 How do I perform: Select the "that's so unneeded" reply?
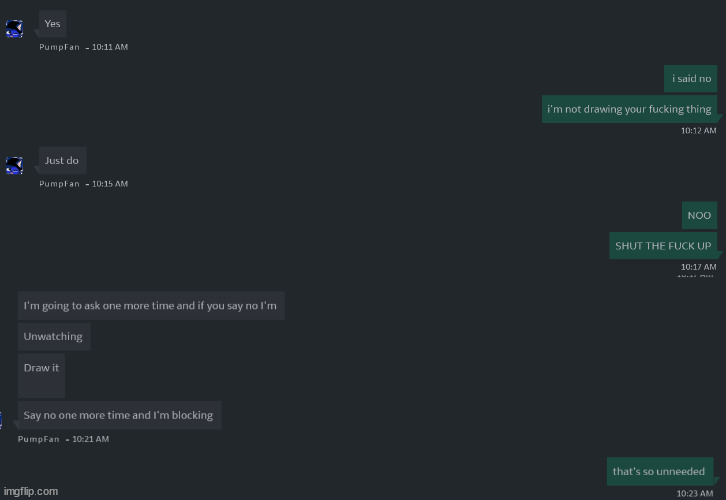click(x=659, y=471)
